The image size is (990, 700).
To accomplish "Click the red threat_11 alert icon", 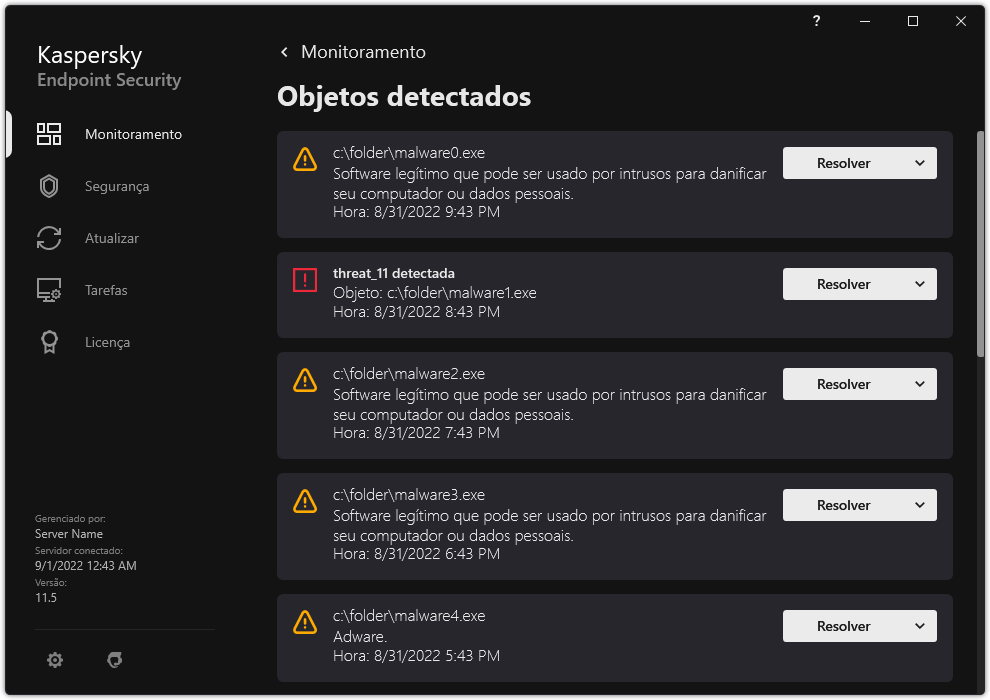I will [x=304, y=279].
